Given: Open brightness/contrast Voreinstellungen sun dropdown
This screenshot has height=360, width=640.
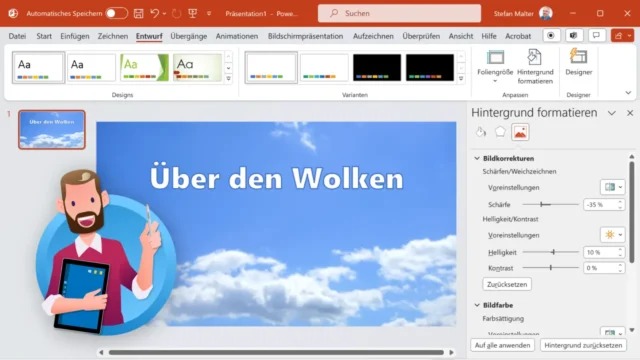Looking at the screenshot, I should point(613,235).
